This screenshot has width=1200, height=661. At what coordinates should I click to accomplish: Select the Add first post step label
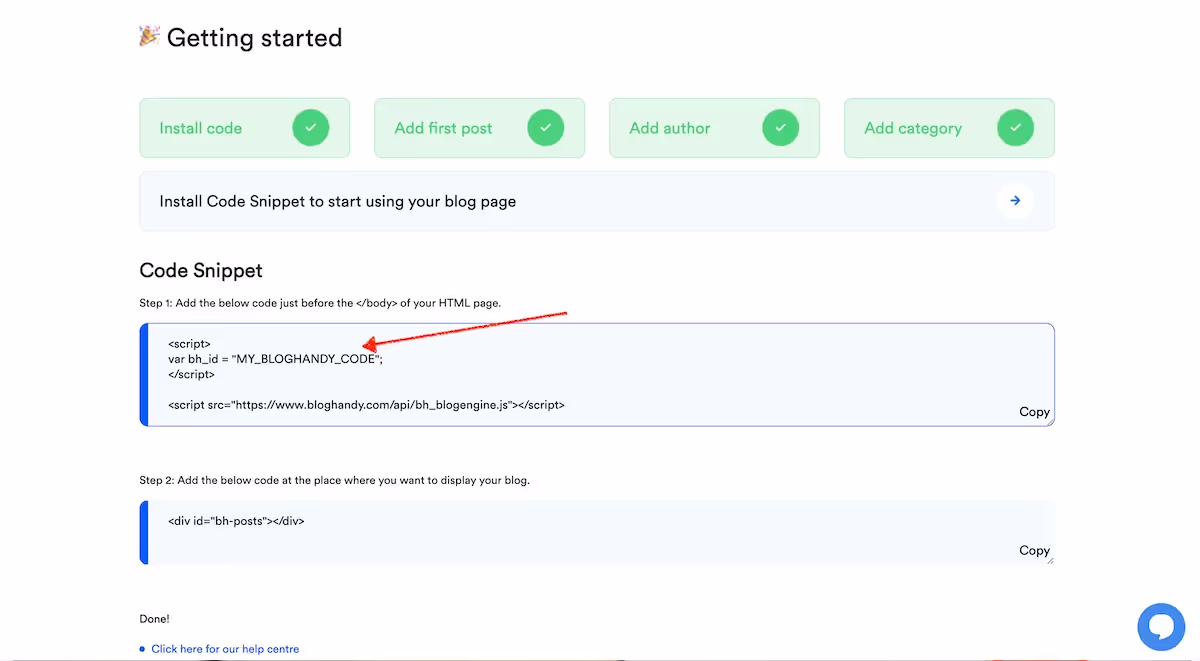click(443, 128)
